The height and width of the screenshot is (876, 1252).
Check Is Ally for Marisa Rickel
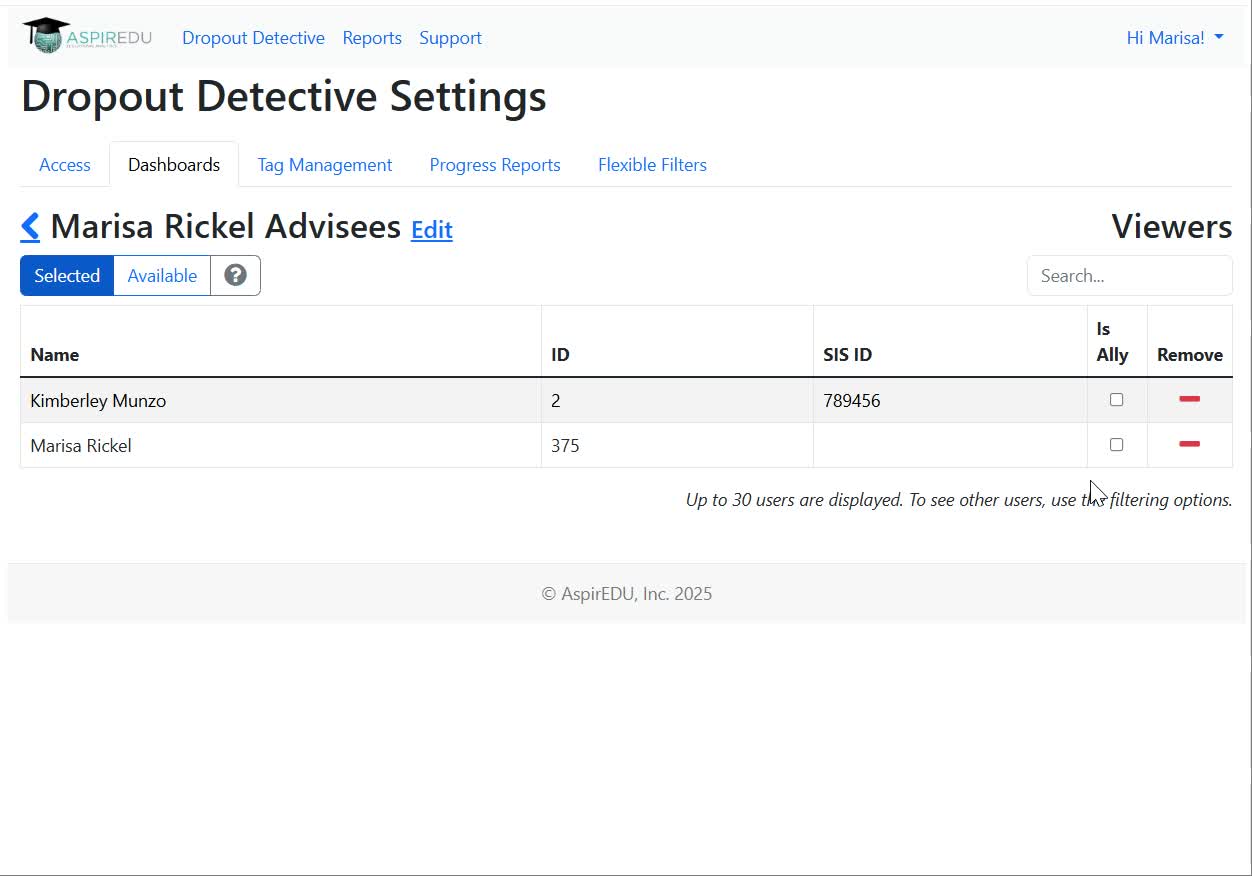tap(1116, 444)
